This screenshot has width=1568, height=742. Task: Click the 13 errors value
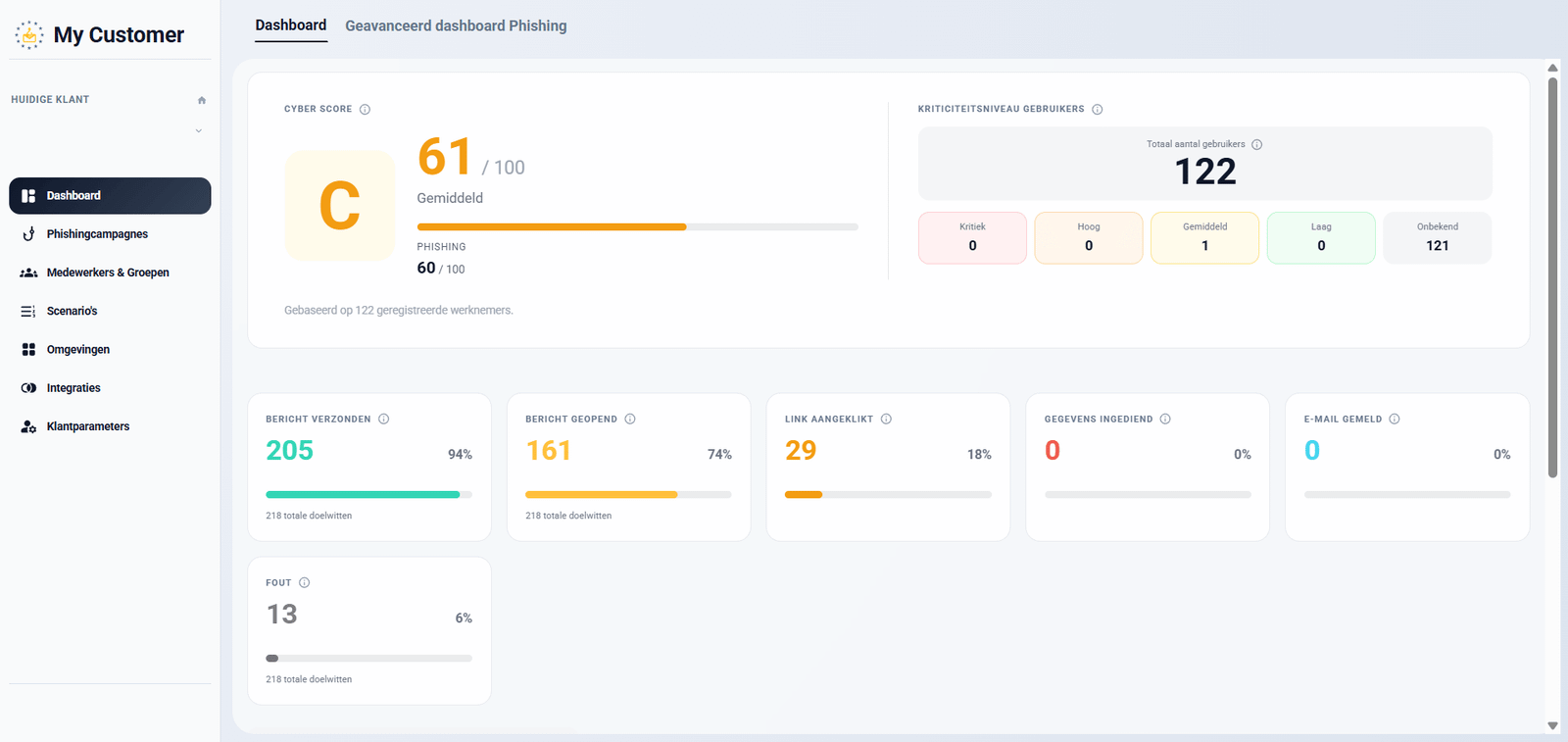[x=282, y=615]
